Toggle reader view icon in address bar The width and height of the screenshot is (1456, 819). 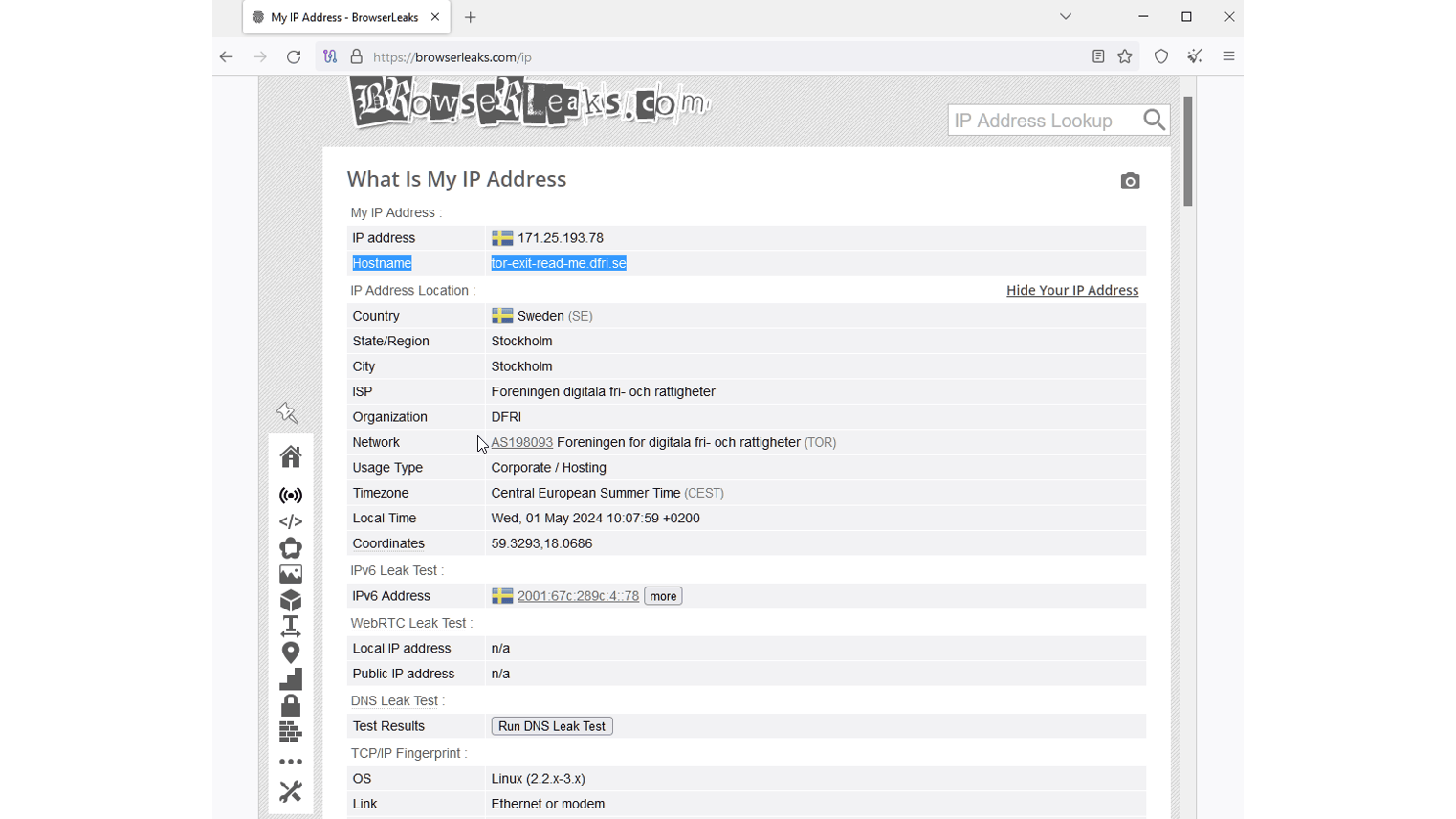(1098, 56)
